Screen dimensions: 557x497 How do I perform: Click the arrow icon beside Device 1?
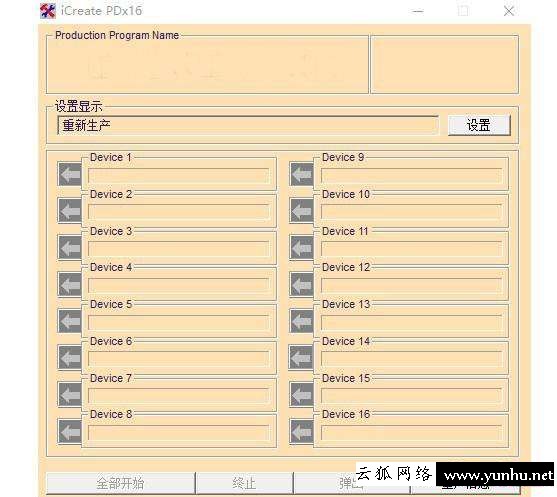coord(70,174)
